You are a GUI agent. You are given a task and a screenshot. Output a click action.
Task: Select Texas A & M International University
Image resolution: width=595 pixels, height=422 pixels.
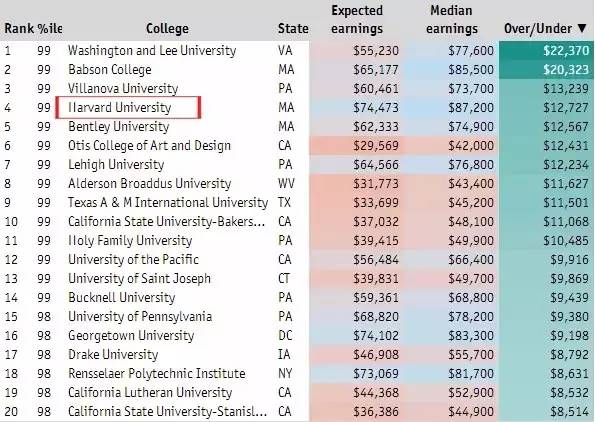click(168, 202)
